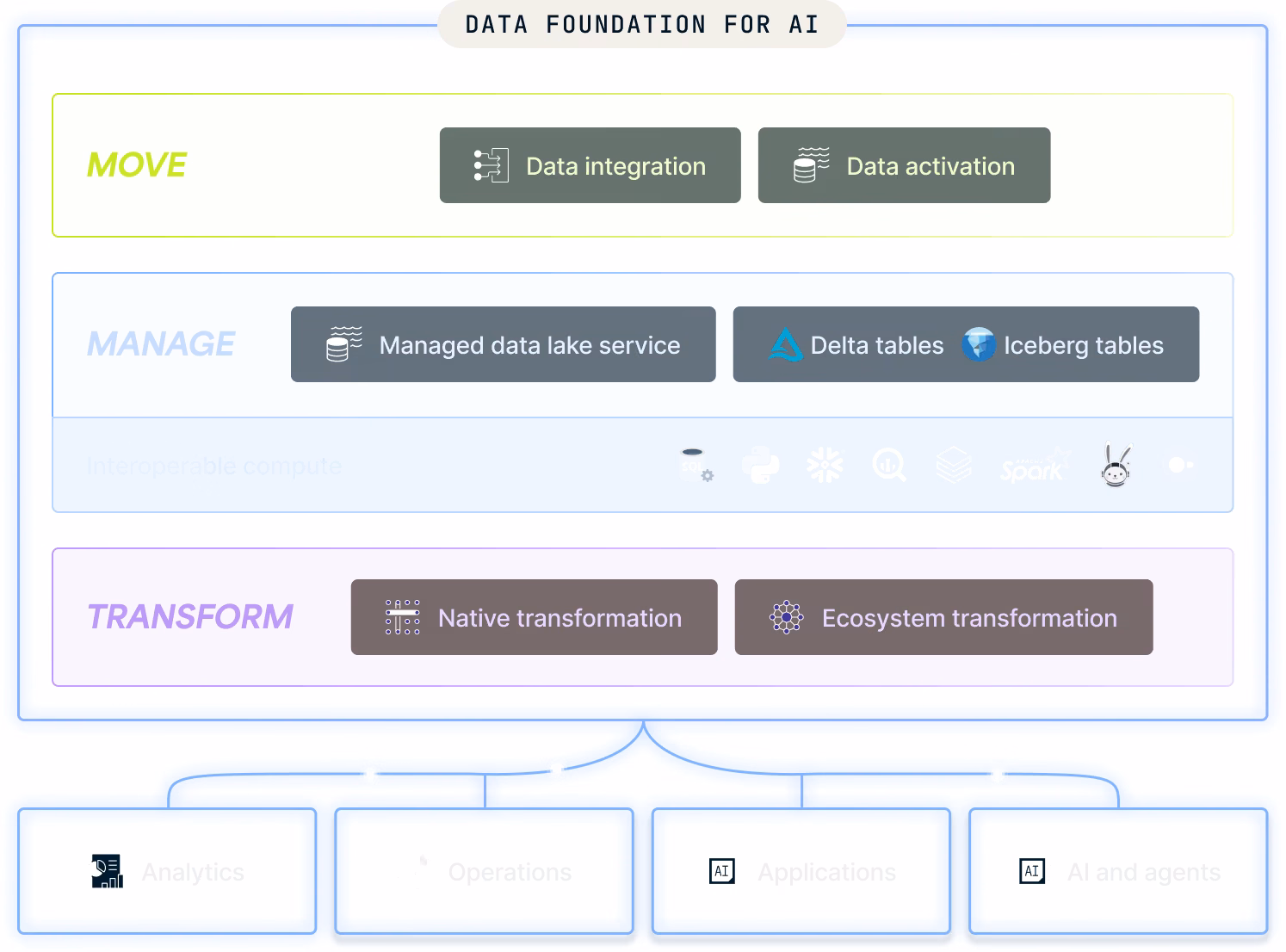Click the AI and agents box
The height and width of the screenshot is (952, 1286).
[x=1118, y=871]
